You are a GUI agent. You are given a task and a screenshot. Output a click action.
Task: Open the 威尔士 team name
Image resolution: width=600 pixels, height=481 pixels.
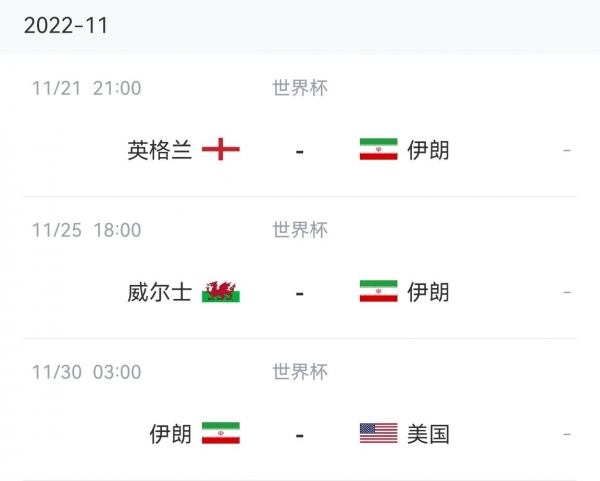pos(159,292)
